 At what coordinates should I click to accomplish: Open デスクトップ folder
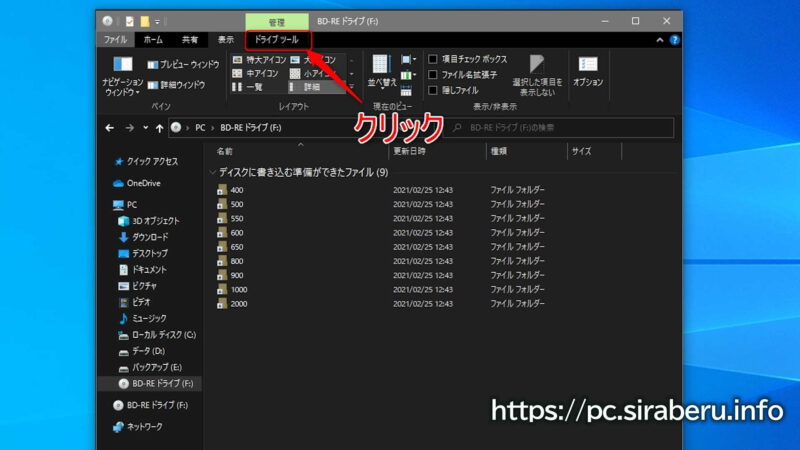click(143, 254)
